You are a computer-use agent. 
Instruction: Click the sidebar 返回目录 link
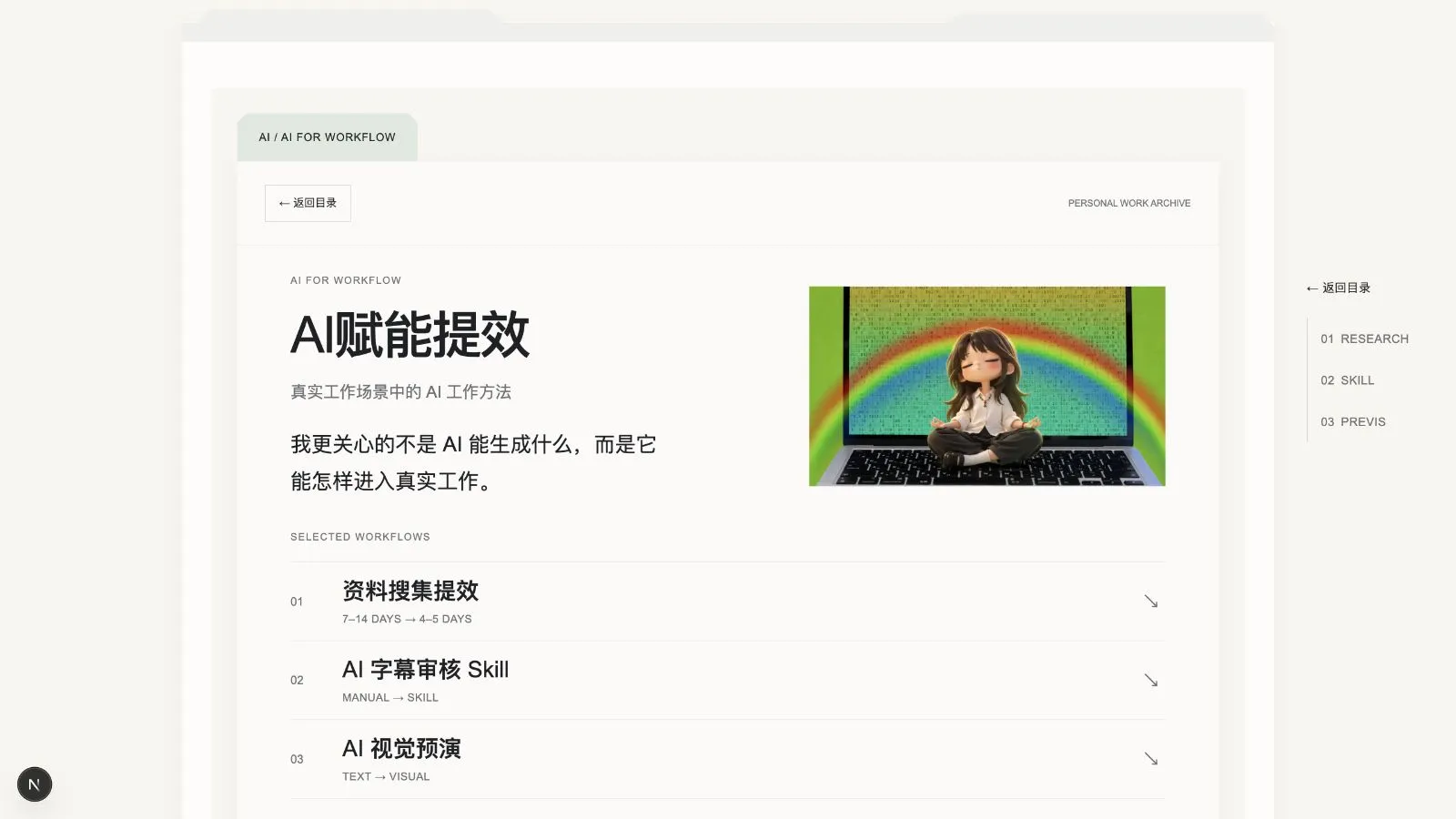(x=1338, y=288)
